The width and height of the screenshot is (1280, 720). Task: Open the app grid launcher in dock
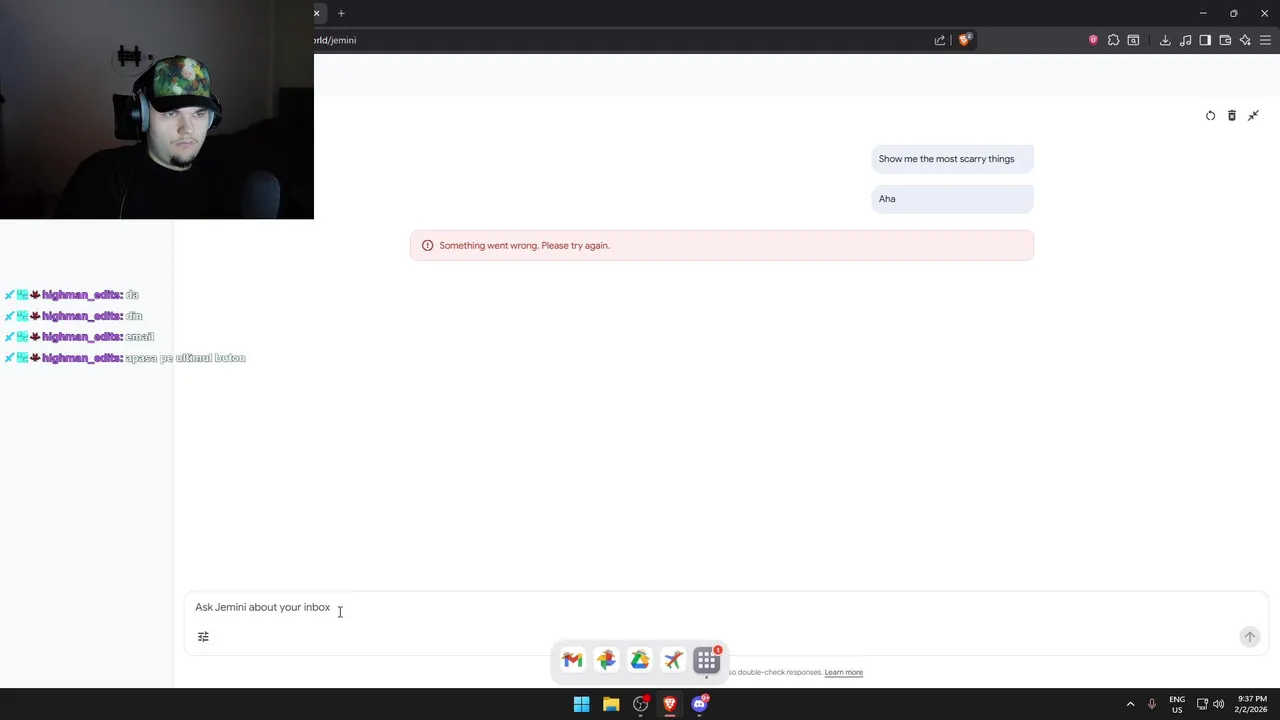pyautogui.click(x=707, y=660)
